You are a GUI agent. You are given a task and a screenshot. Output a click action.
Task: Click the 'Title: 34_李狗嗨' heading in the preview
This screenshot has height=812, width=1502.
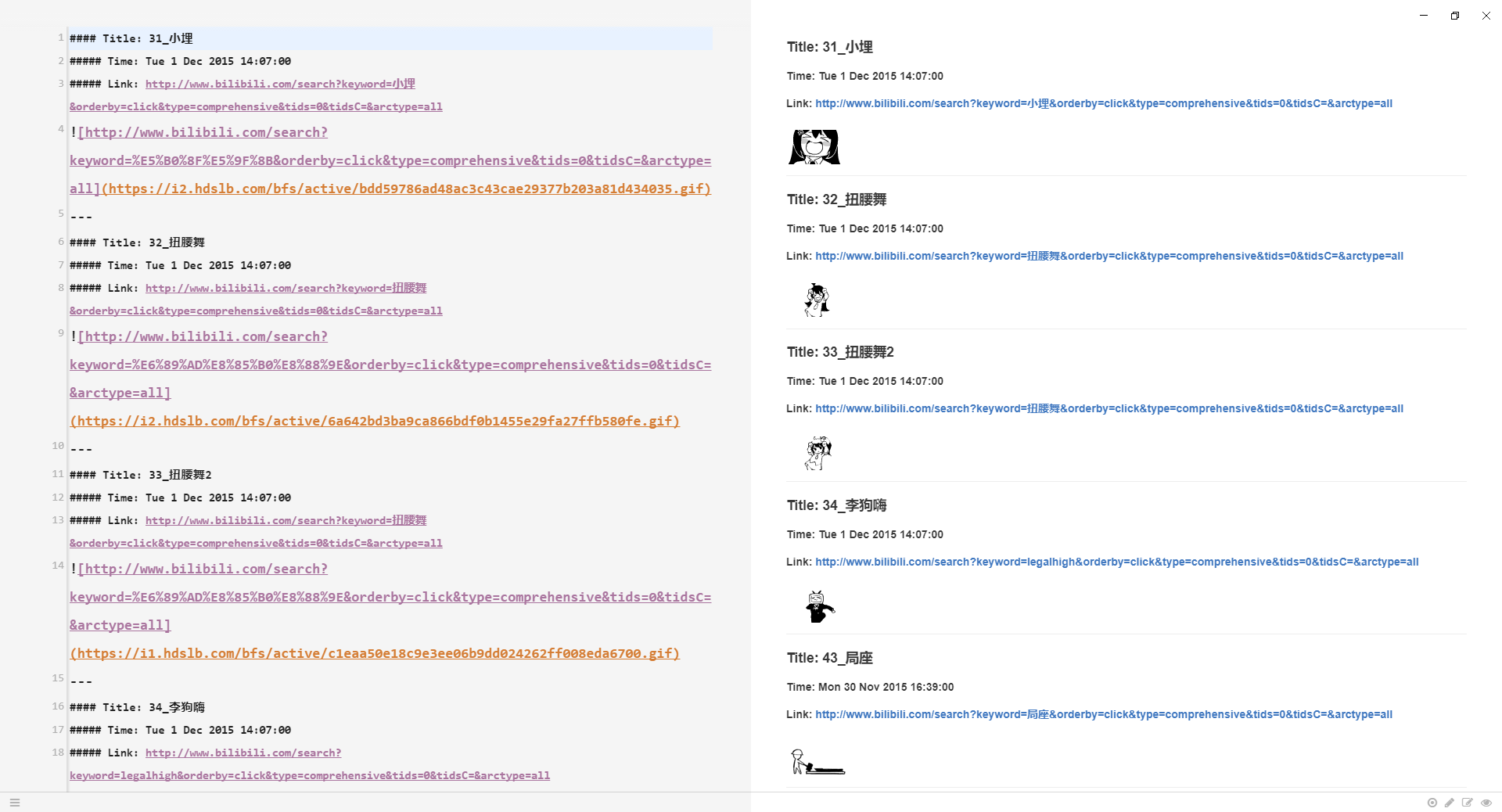tap(836, 505)
